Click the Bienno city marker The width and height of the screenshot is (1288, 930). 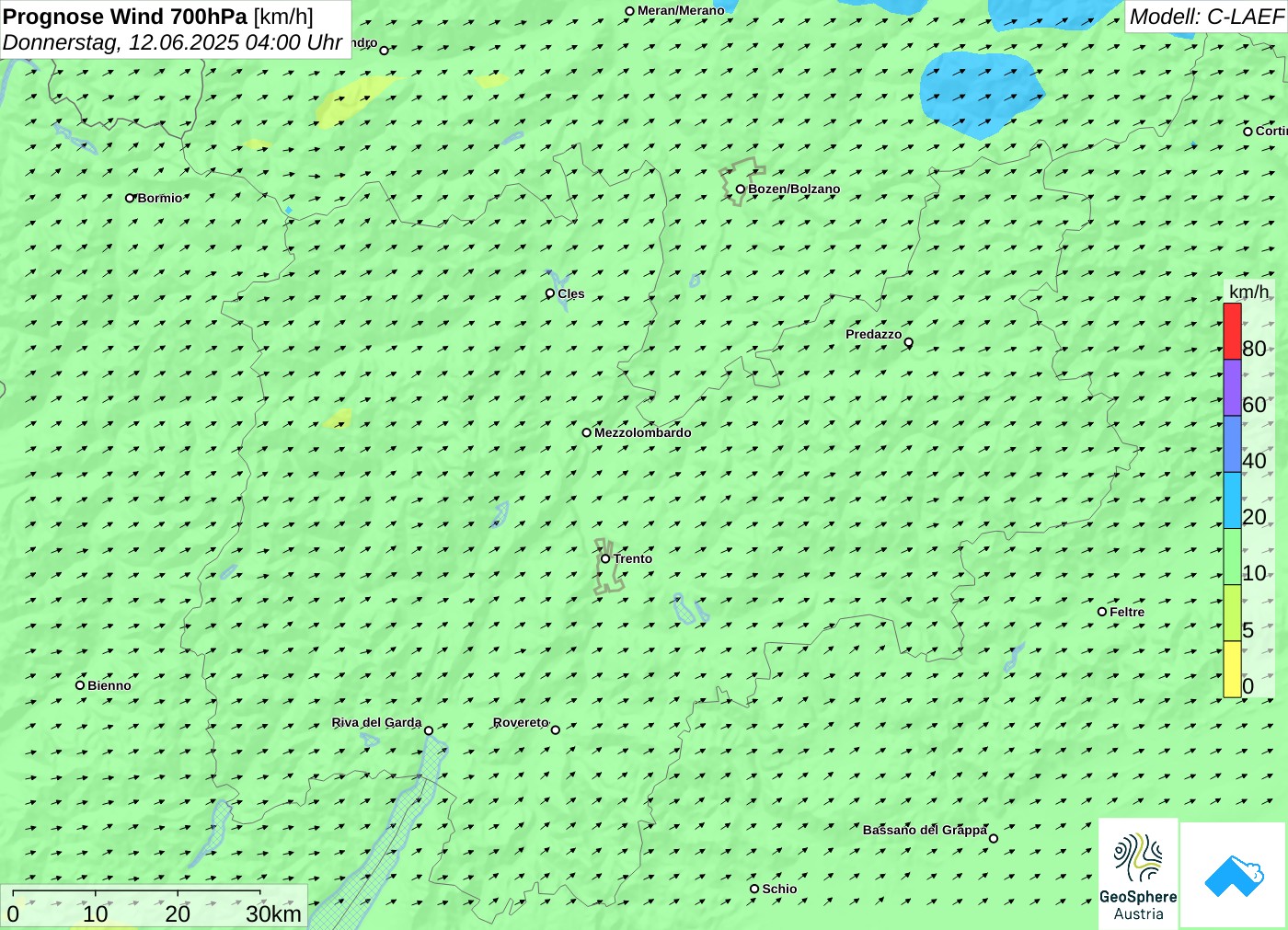(80, 685)
